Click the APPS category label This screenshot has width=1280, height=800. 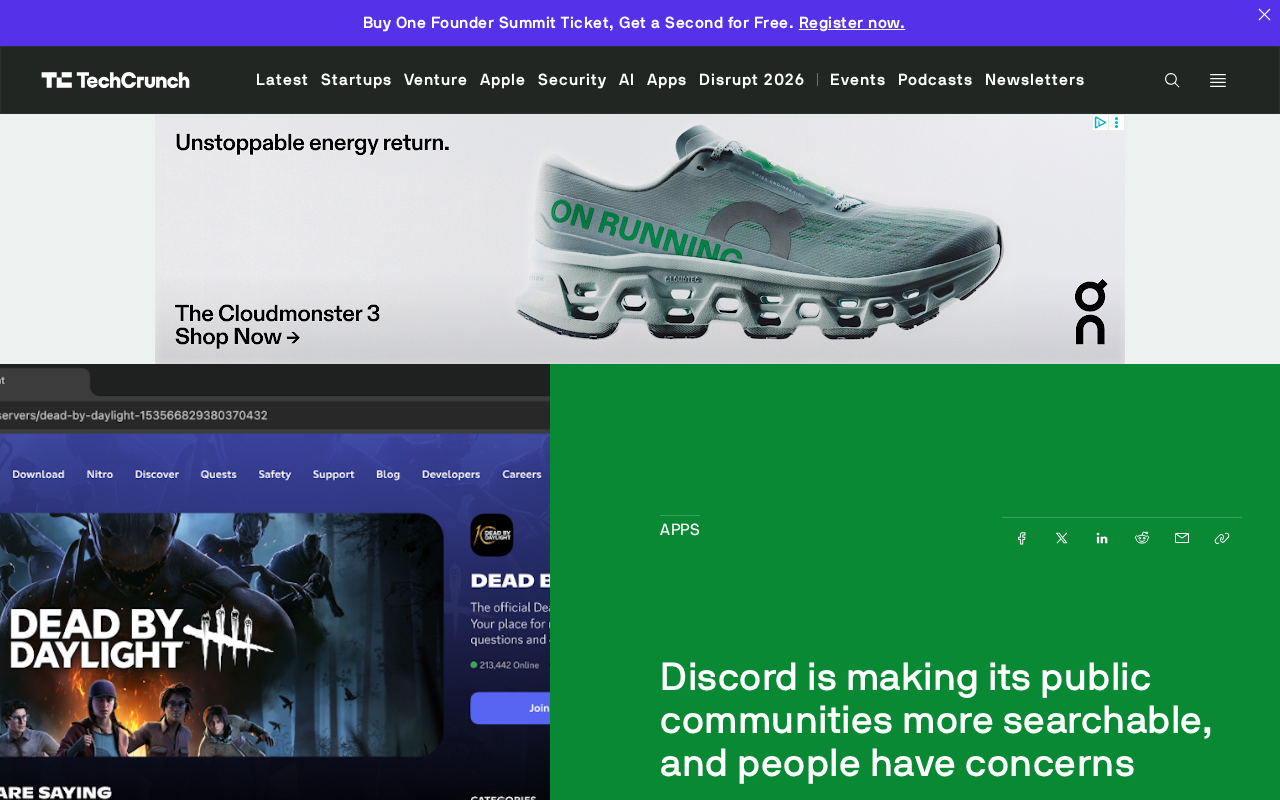[680, 530]
